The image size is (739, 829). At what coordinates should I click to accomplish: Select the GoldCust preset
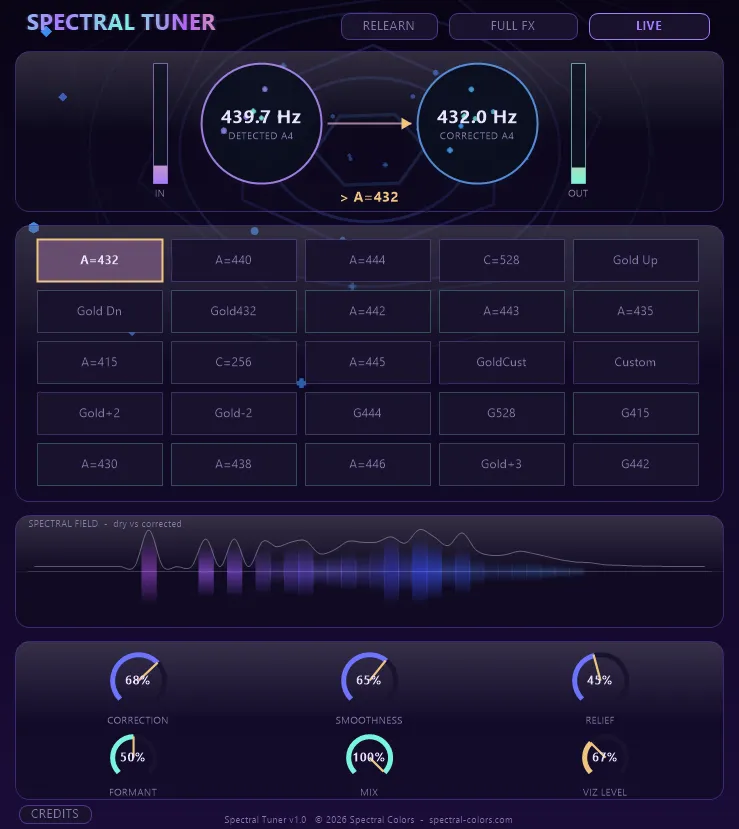502,362
